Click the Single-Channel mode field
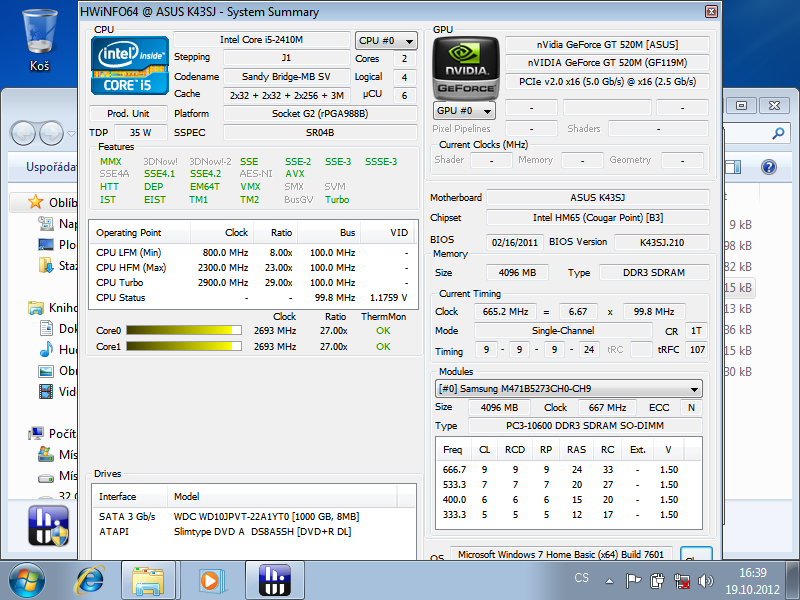 coord(563,331)
